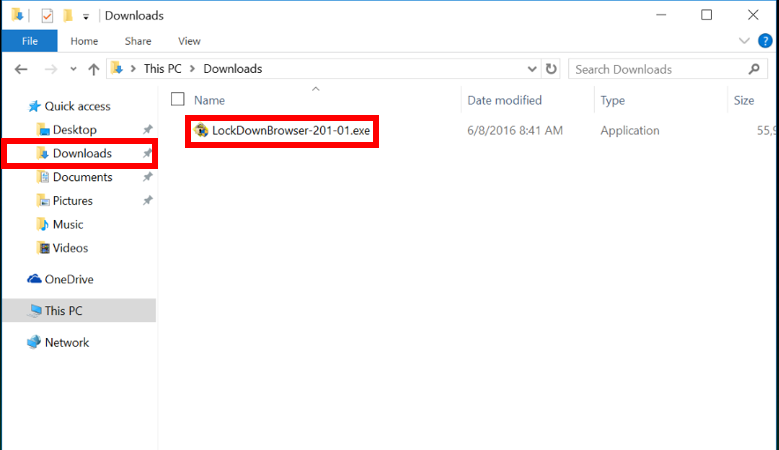Click the Quick access star icon
Screen dimensions: 779x450
[x=34, y=106]
